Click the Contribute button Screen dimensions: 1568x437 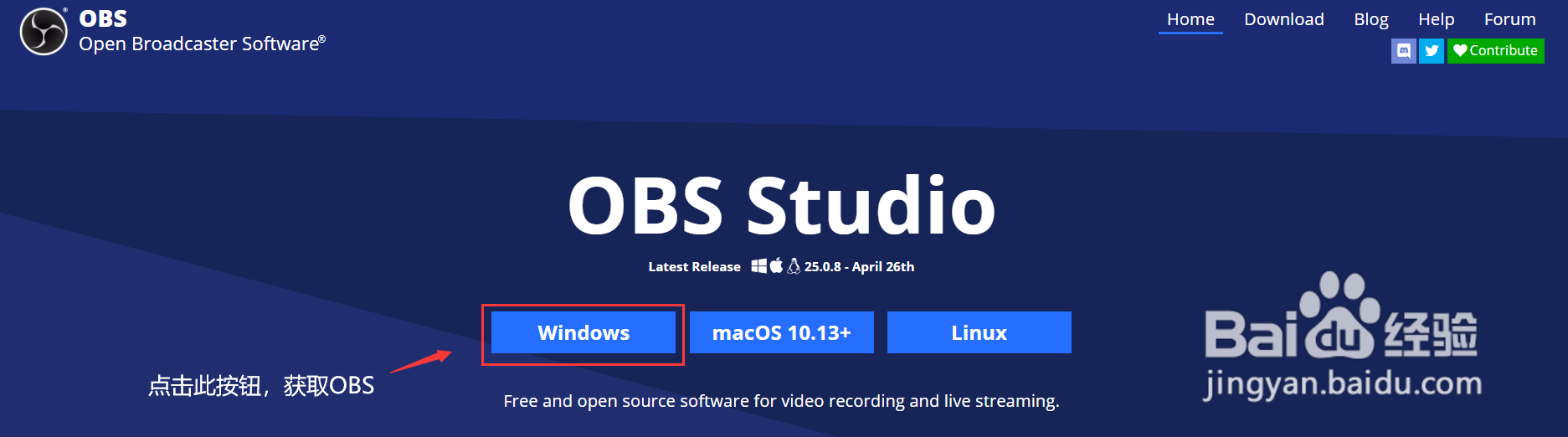1496,51
